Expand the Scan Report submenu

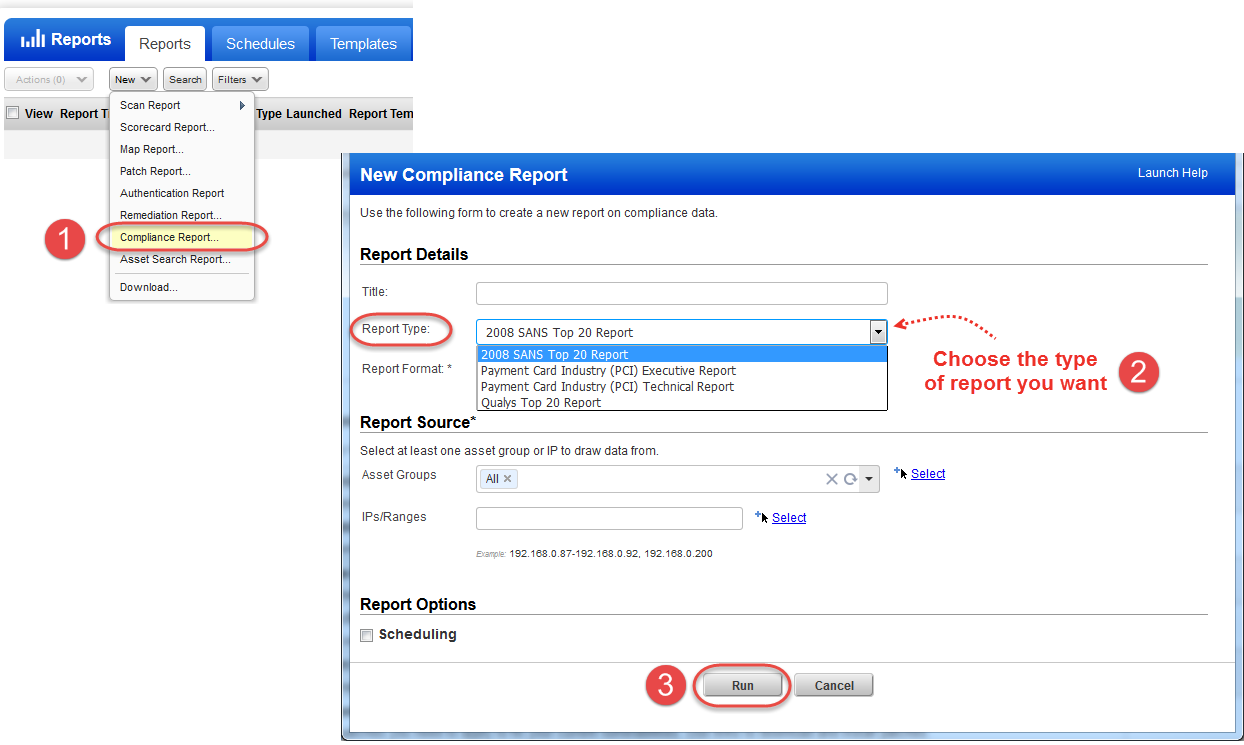tap(150, 105)
